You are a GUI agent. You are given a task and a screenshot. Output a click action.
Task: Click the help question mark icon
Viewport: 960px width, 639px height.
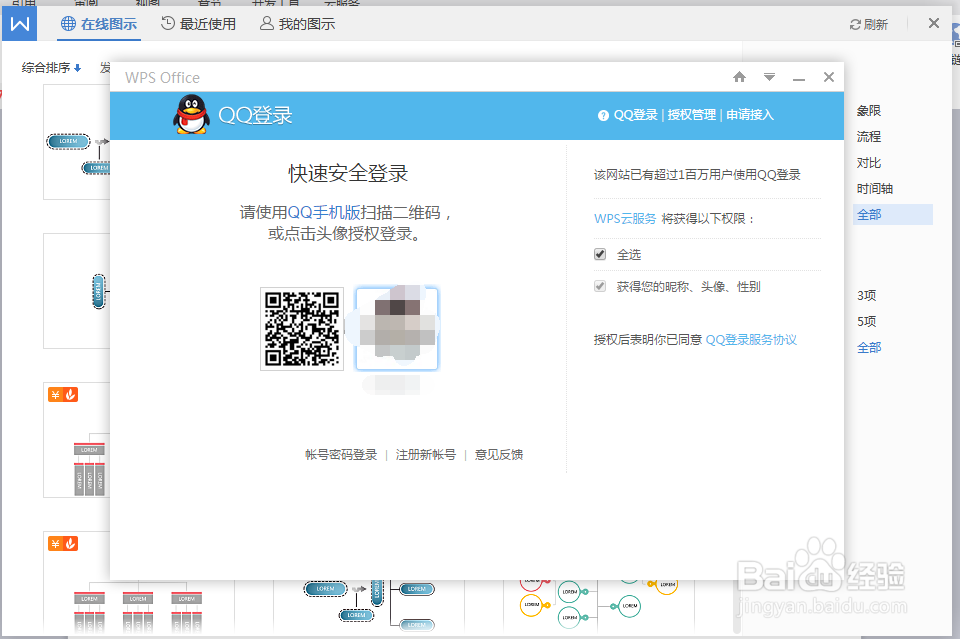[x=603, y=115]
